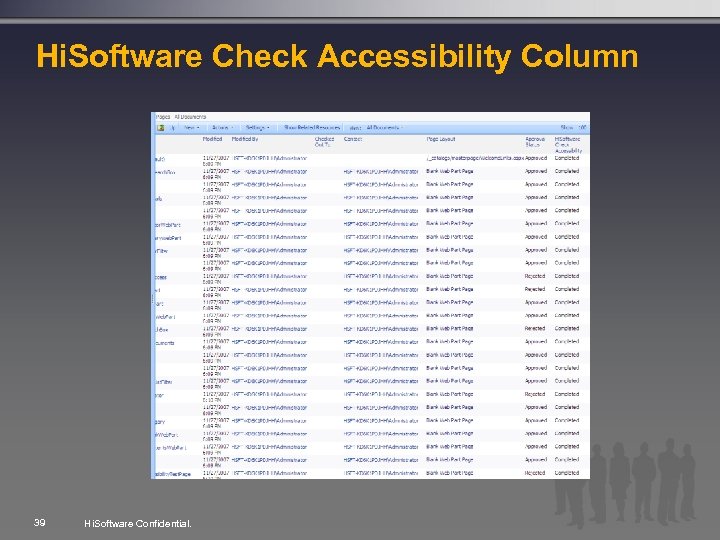Open the Actions dropdown menu
Viewport: 720px width, 540px height.
tap(223, 128)
